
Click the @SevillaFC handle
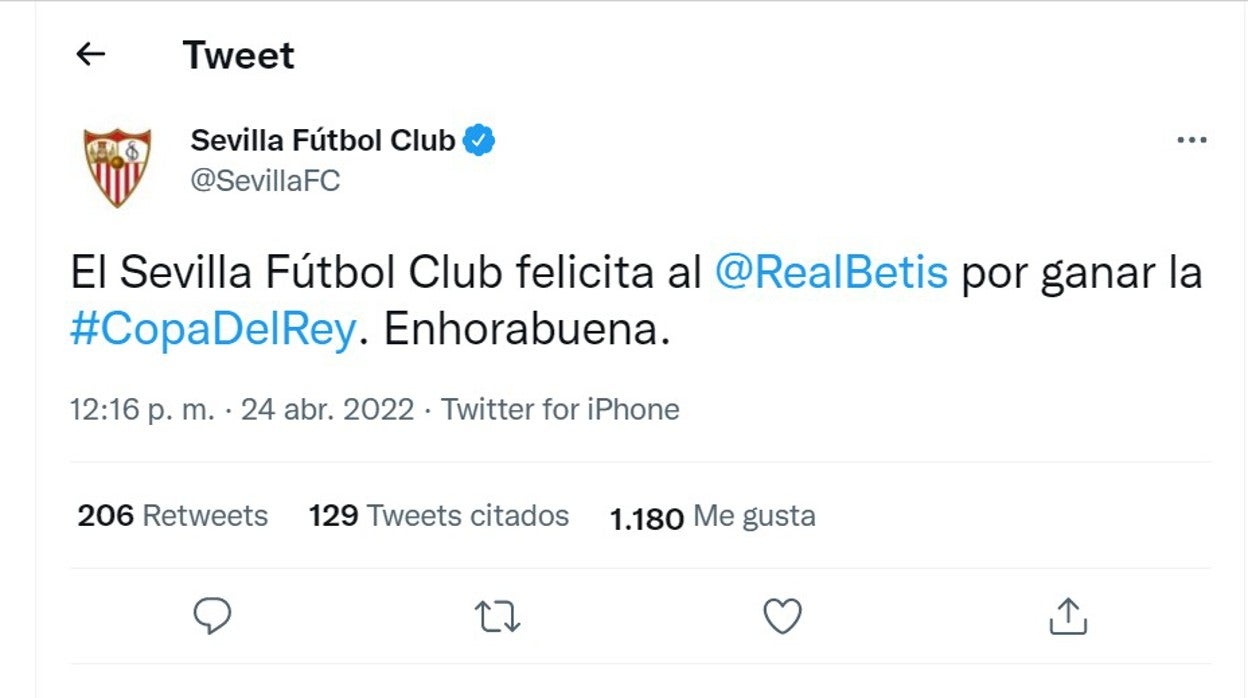[264, 179]
